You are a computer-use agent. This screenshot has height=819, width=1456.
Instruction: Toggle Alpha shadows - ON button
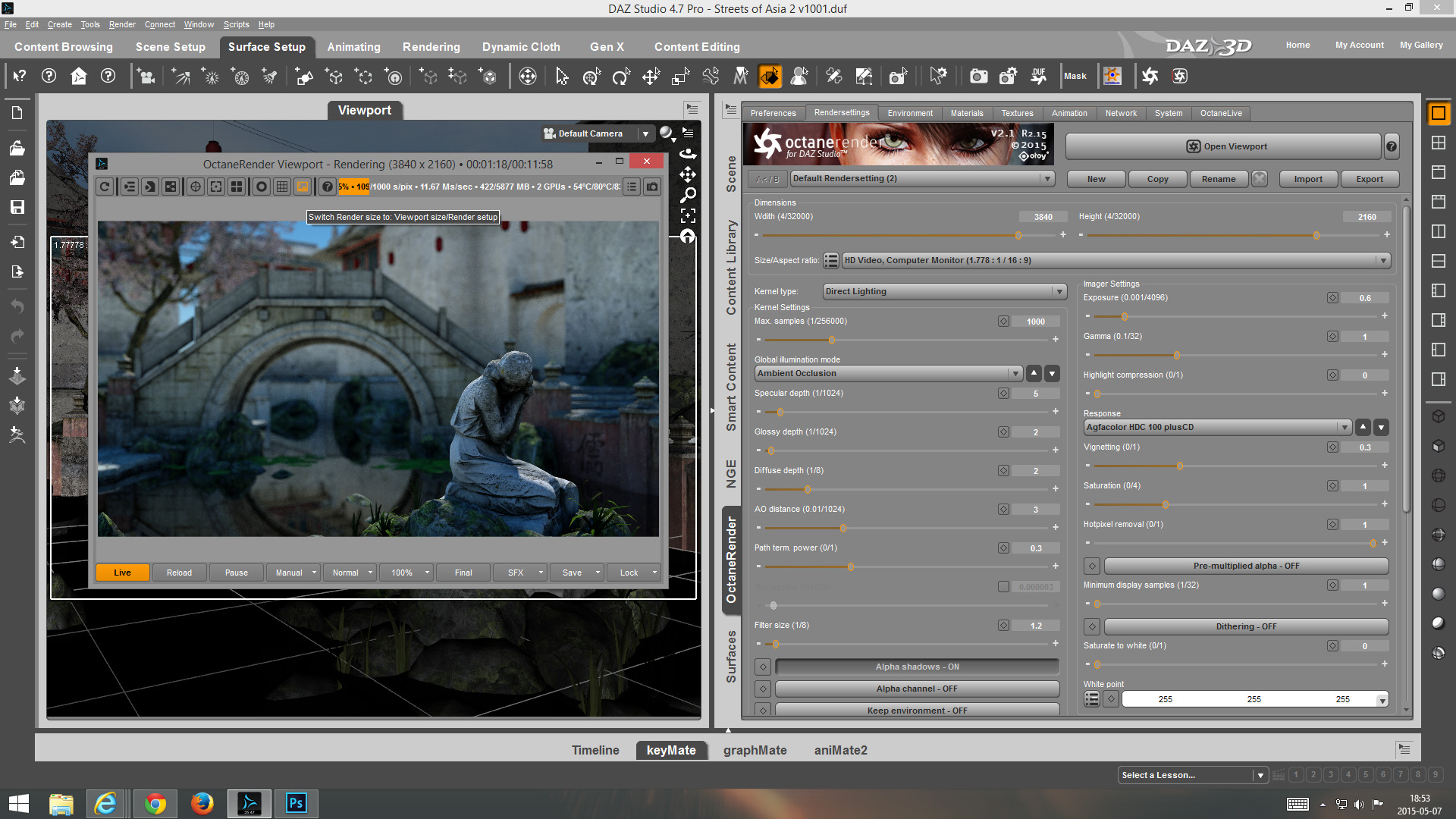click(917, 667)
